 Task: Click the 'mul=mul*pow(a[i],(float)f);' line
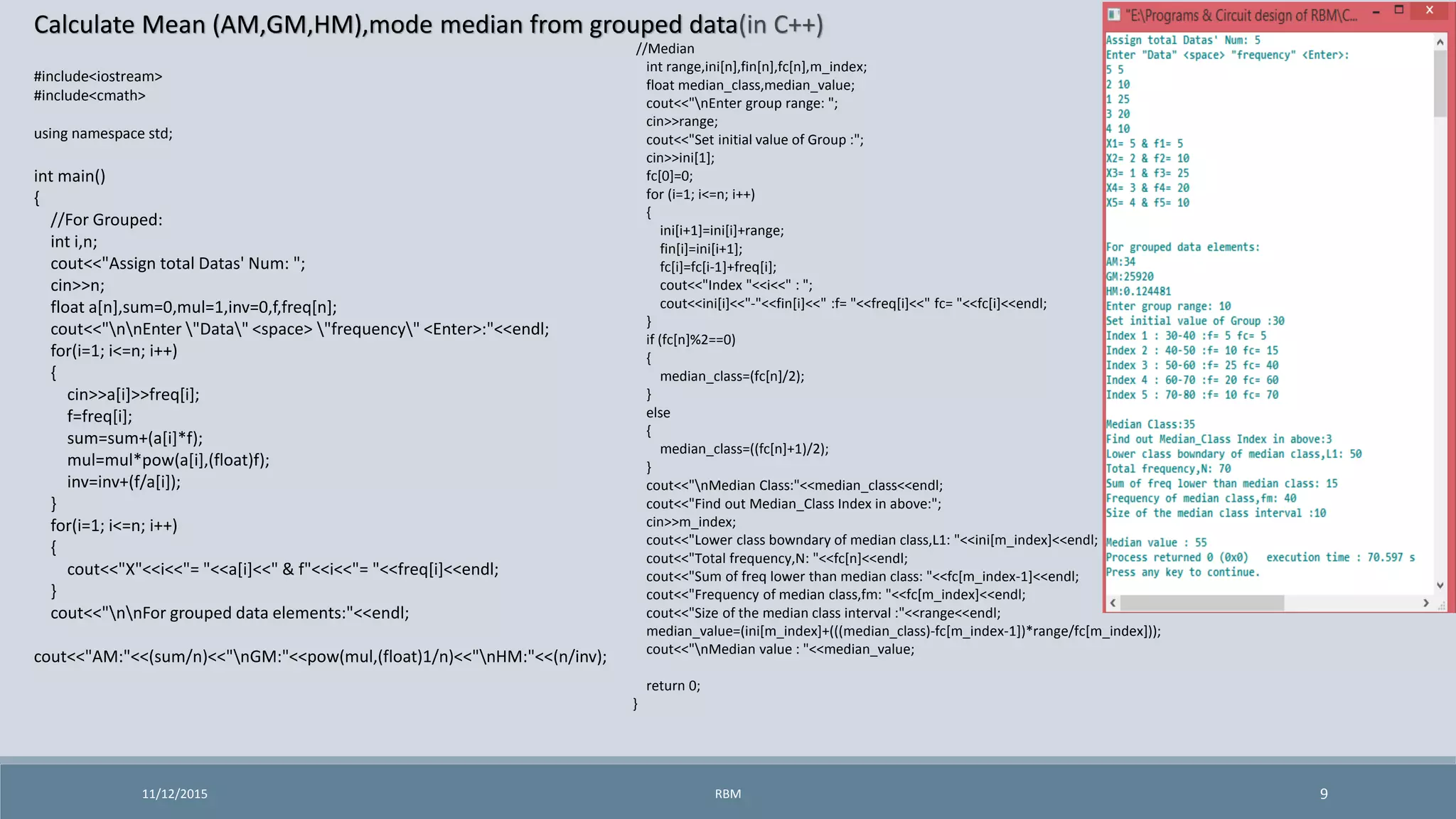[x=168, y=460]
